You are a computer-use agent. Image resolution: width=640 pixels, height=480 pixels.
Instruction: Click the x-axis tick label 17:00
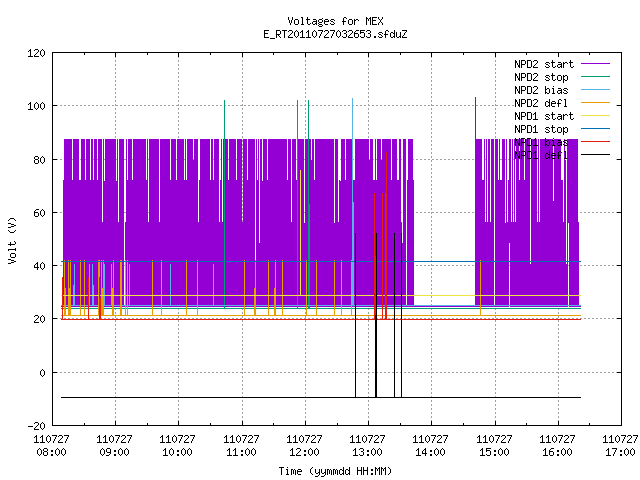pos(620,452)
